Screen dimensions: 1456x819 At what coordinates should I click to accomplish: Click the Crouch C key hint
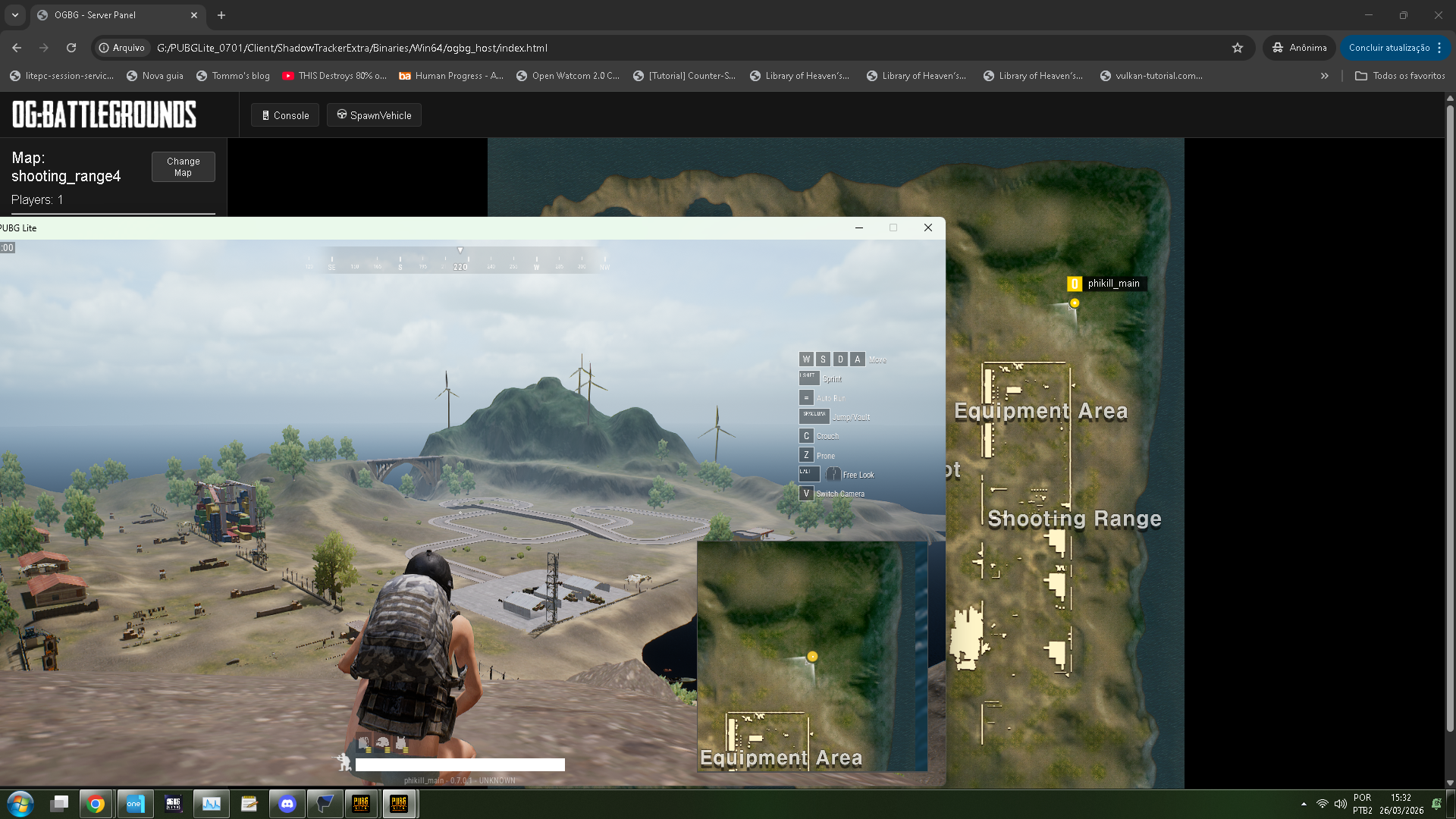[806, 436]
